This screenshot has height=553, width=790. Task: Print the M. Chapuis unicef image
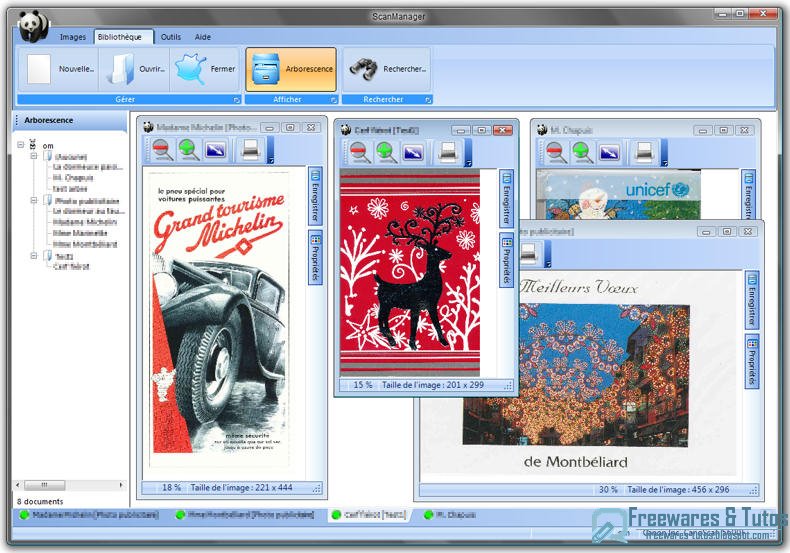click(643, 152)
